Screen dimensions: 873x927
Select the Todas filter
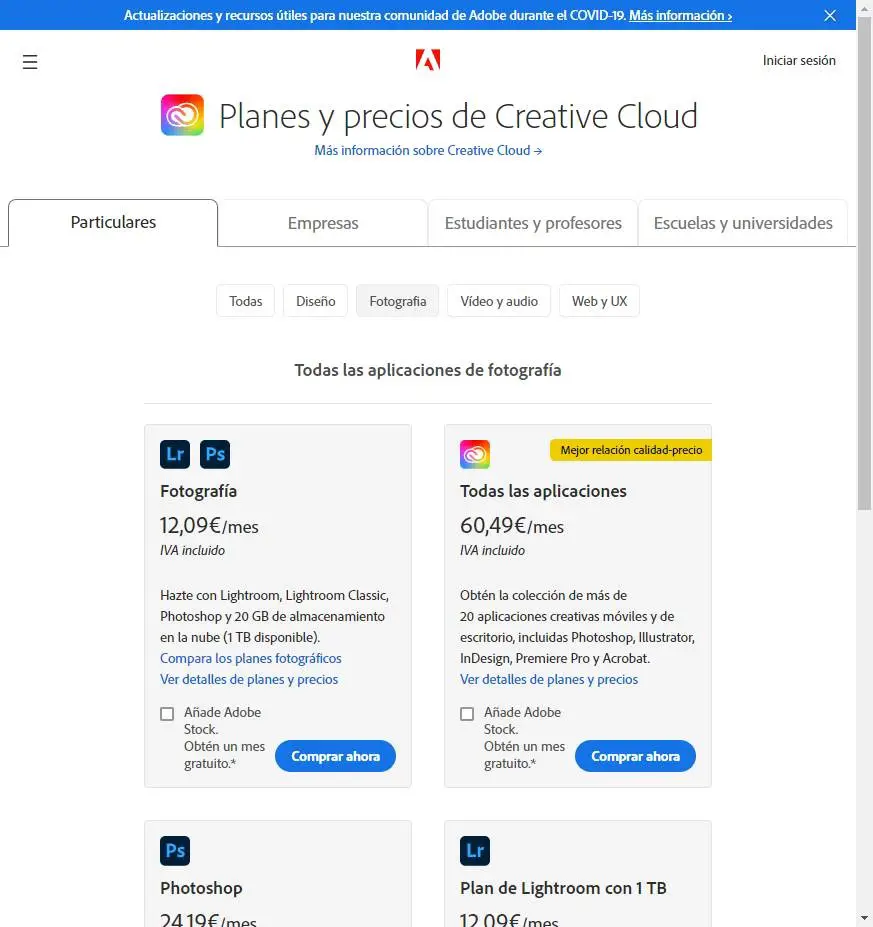(x=245, y=301)
